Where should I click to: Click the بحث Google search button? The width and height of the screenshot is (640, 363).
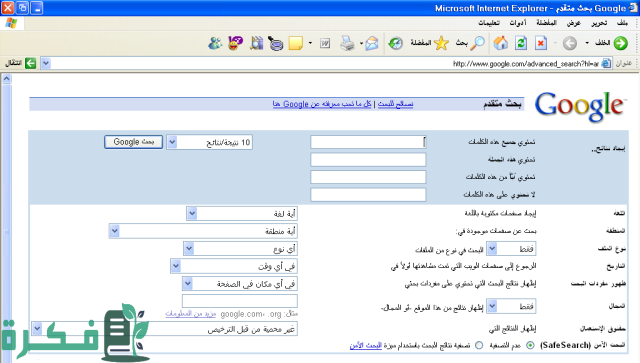133,142
